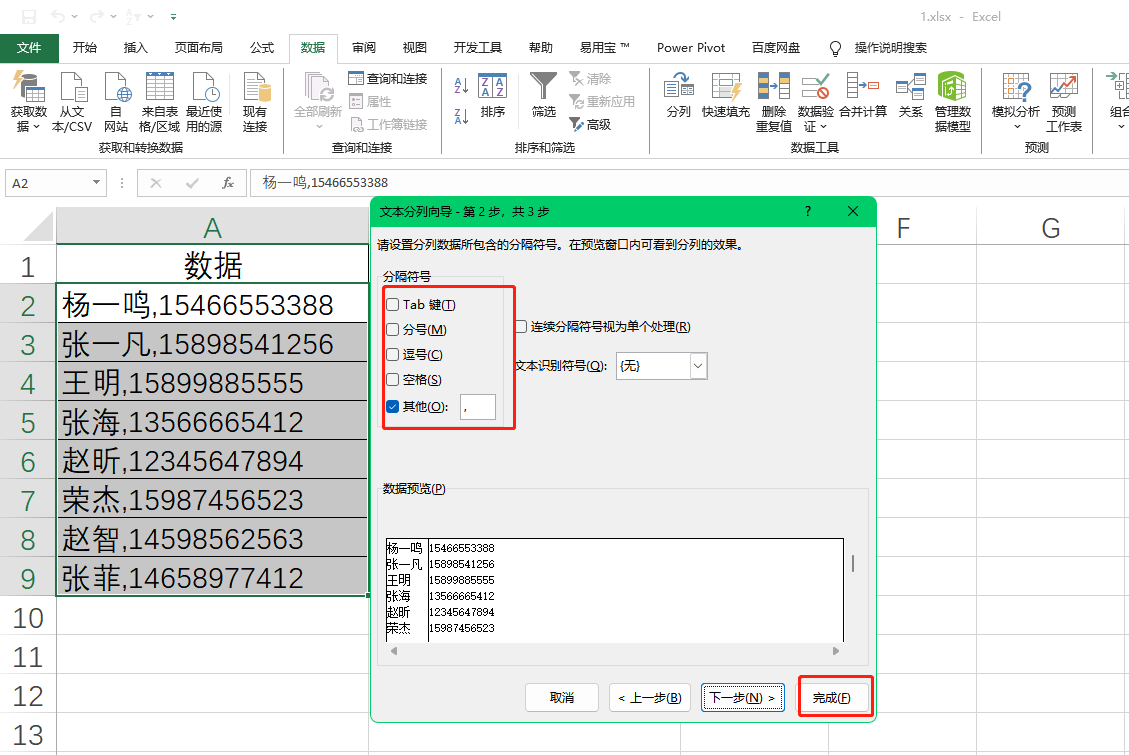Screen dimensions: 1129x755
Task: Click the data preview scrollbar left arrow
Action: [x=394, y=651]
